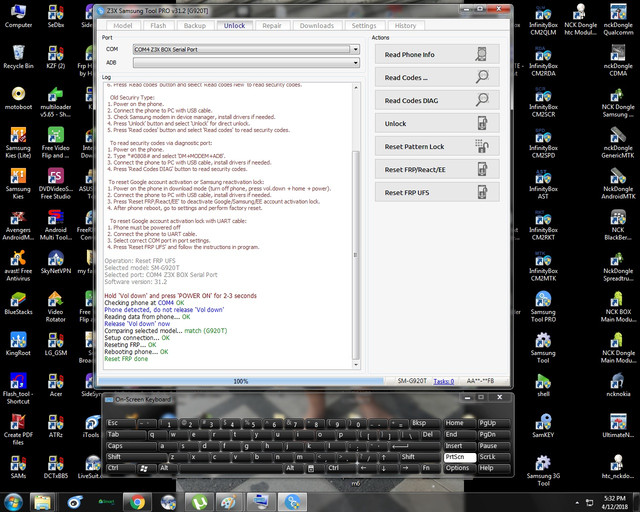Click the Read Phone Info button
Screen dimensions: 640x512
pos(437,54)
